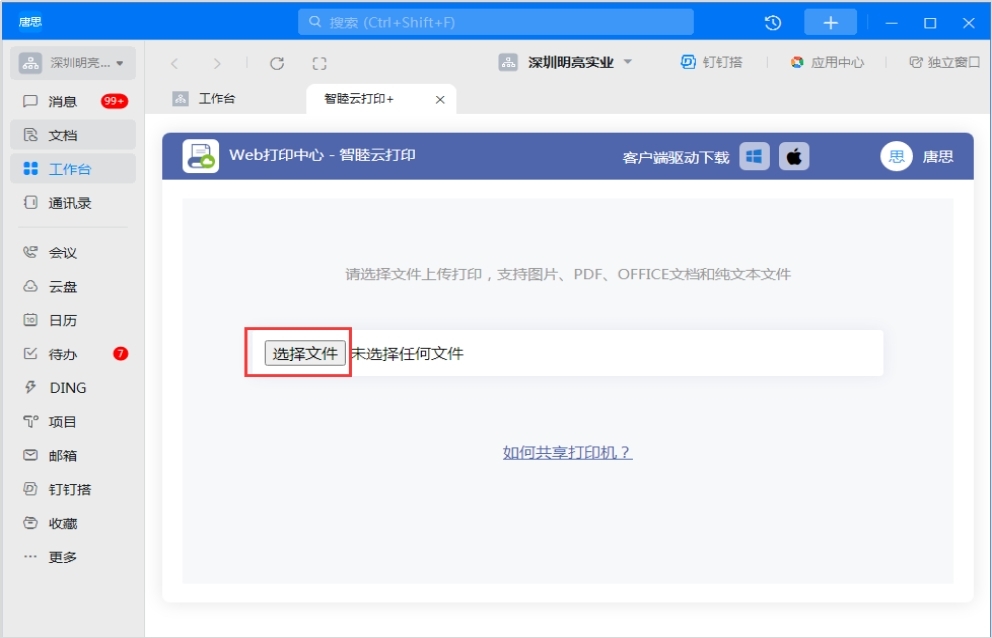Viewport: 992px width, 638px height.
Task: Open 云盘 in the sidebar
Action: (x=73, y=287)
